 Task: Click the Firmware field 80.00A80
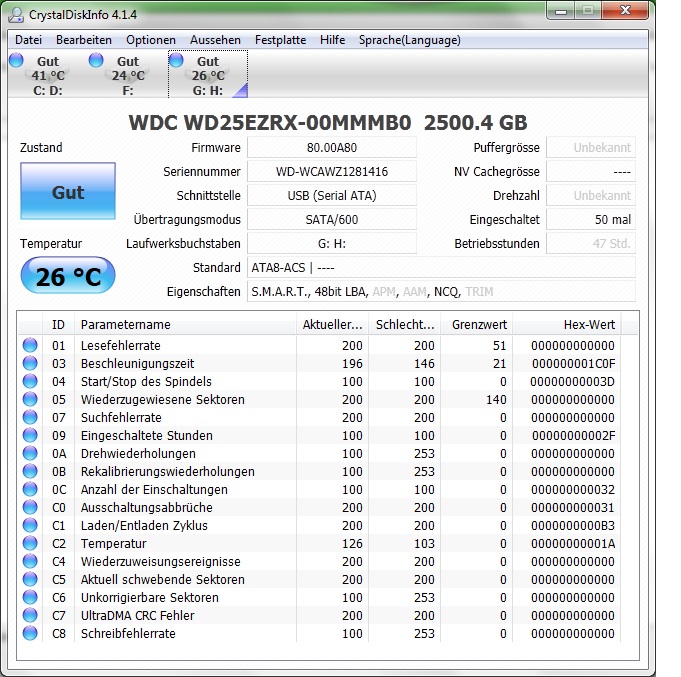pos(332,148)
